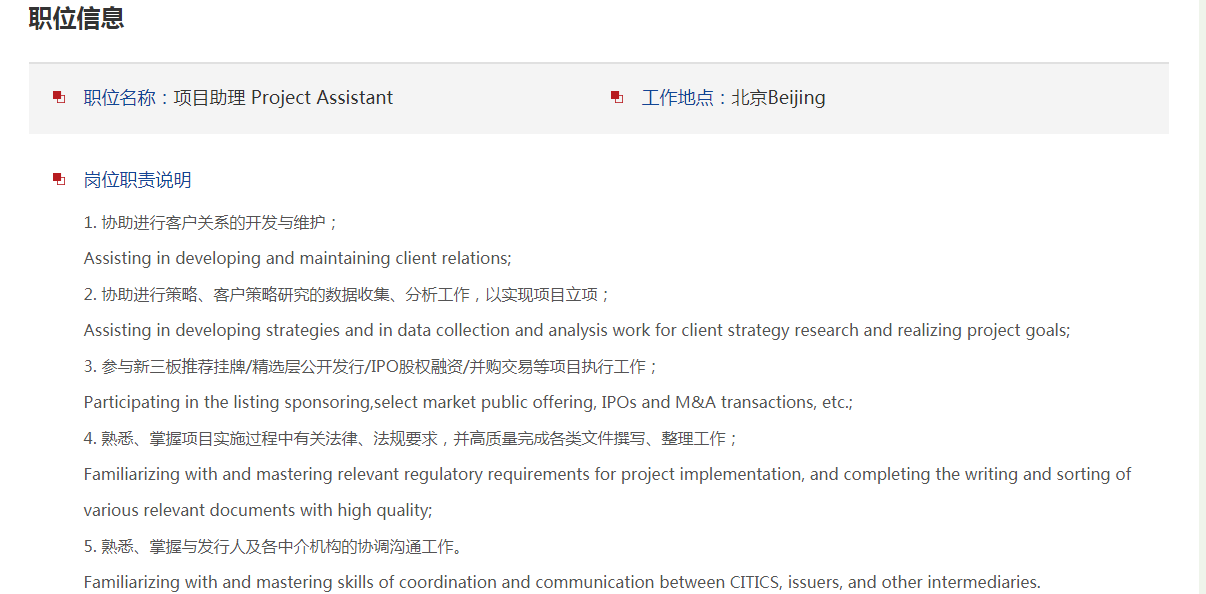Click the line 协助进行客户关系的开发与维护
The image size is (1206, 594).
[x=212, y=222]
